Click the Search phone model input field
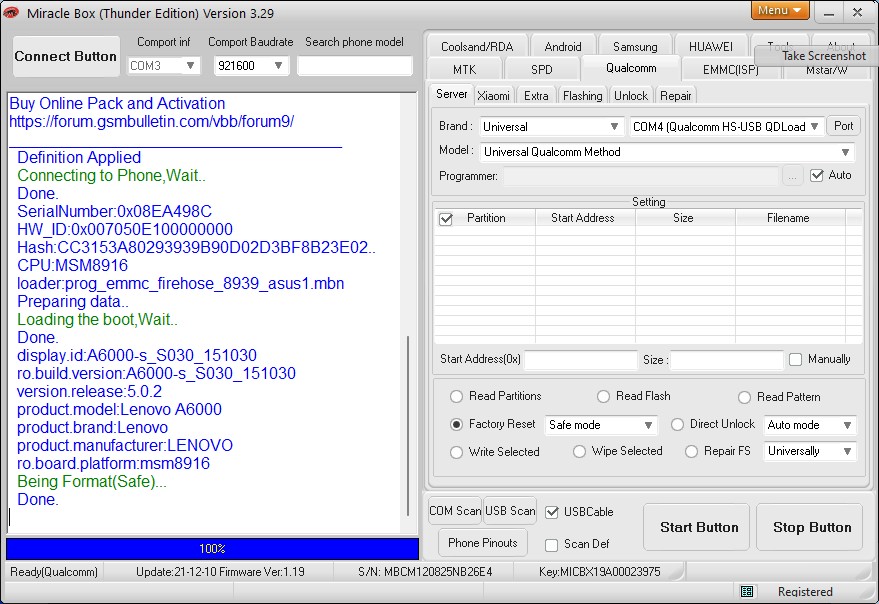 click(355, 66)
